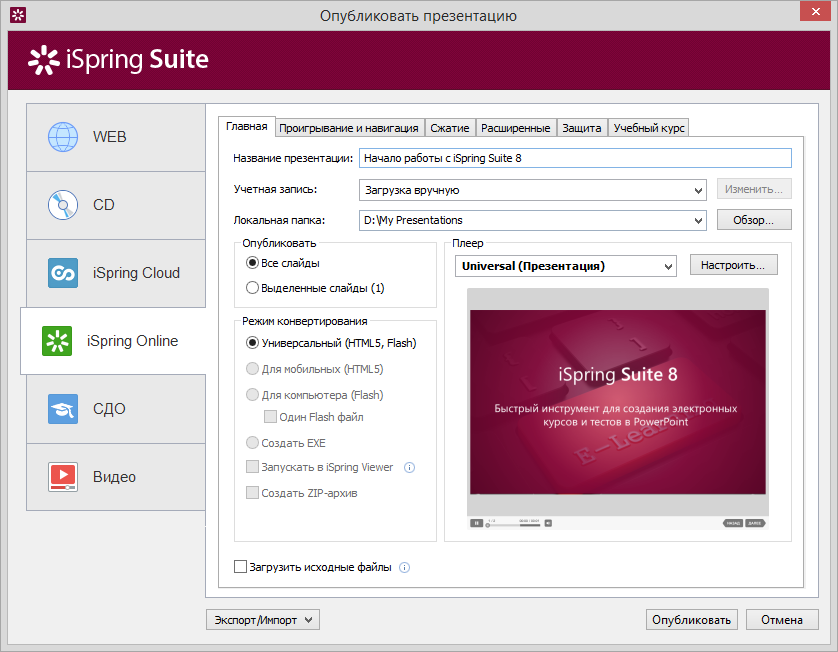Click the Отмена button

pyautogui.click(x=782, y=620)
